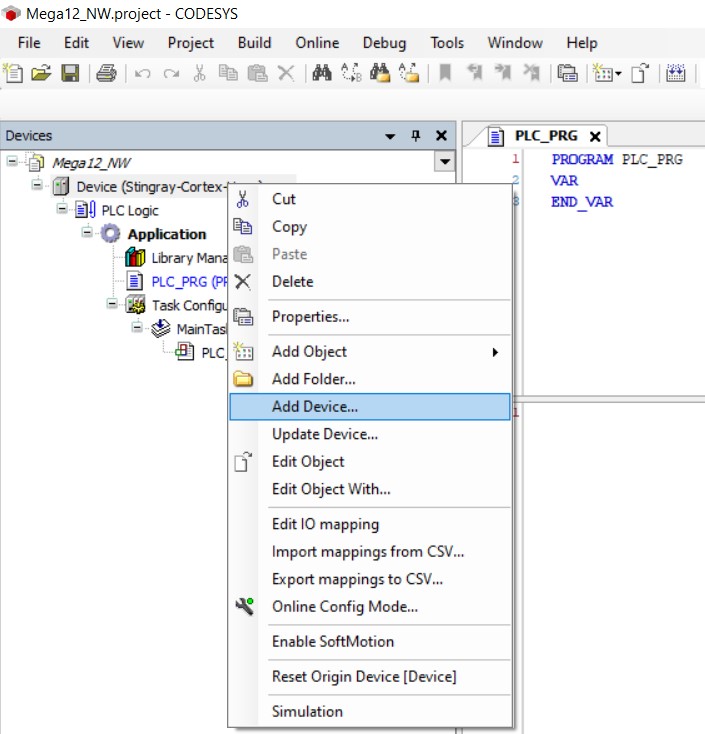Open the Online menu
The image size is (705, 734).
pyautogui.click(x=316, y=43)
